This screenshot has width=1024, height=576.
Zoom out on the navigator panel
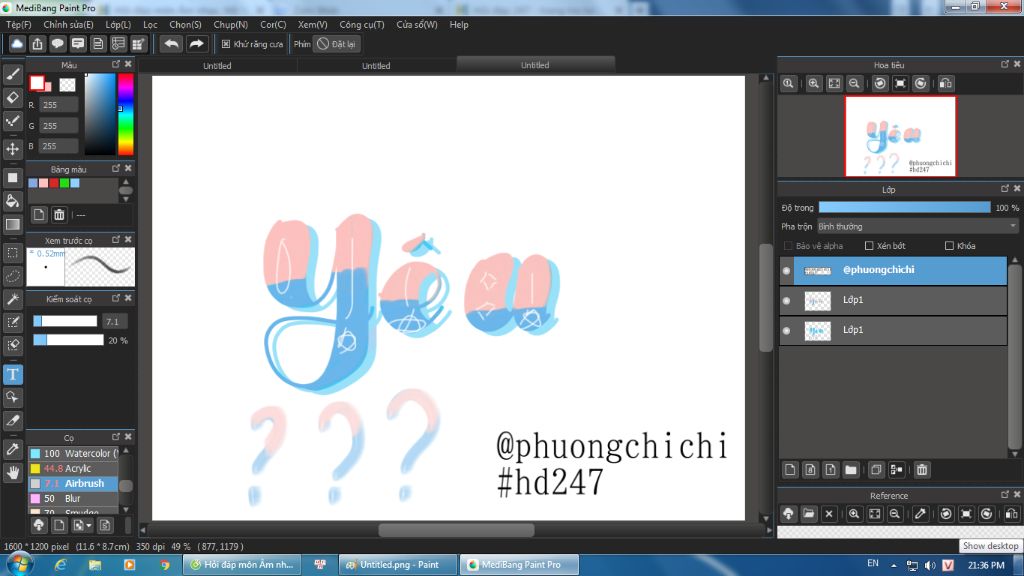point(854,84)
